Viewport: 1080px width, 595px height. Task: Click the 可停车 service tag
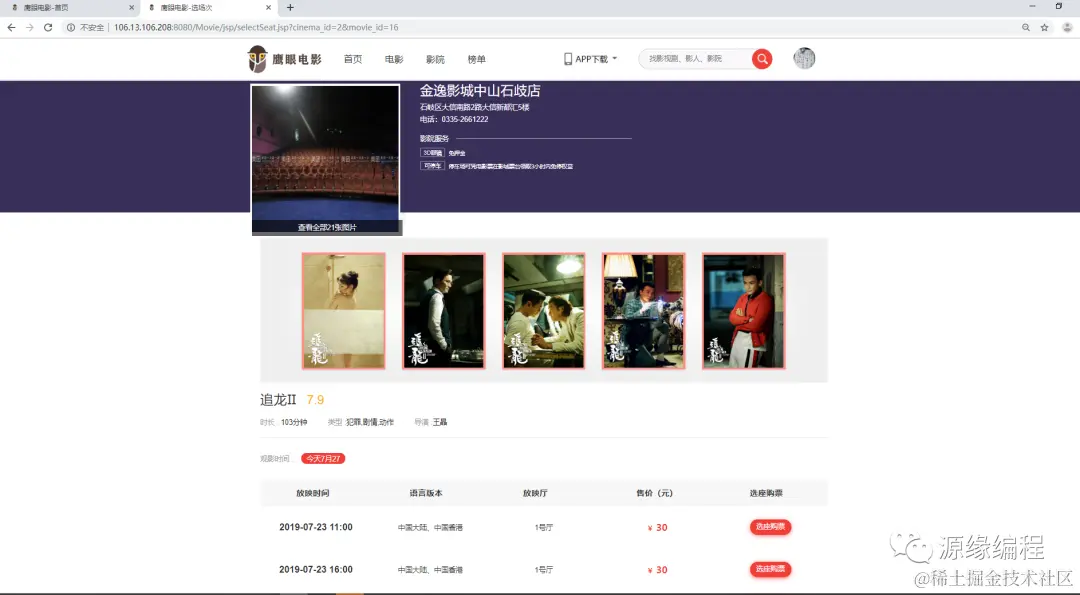coord(433,166)
